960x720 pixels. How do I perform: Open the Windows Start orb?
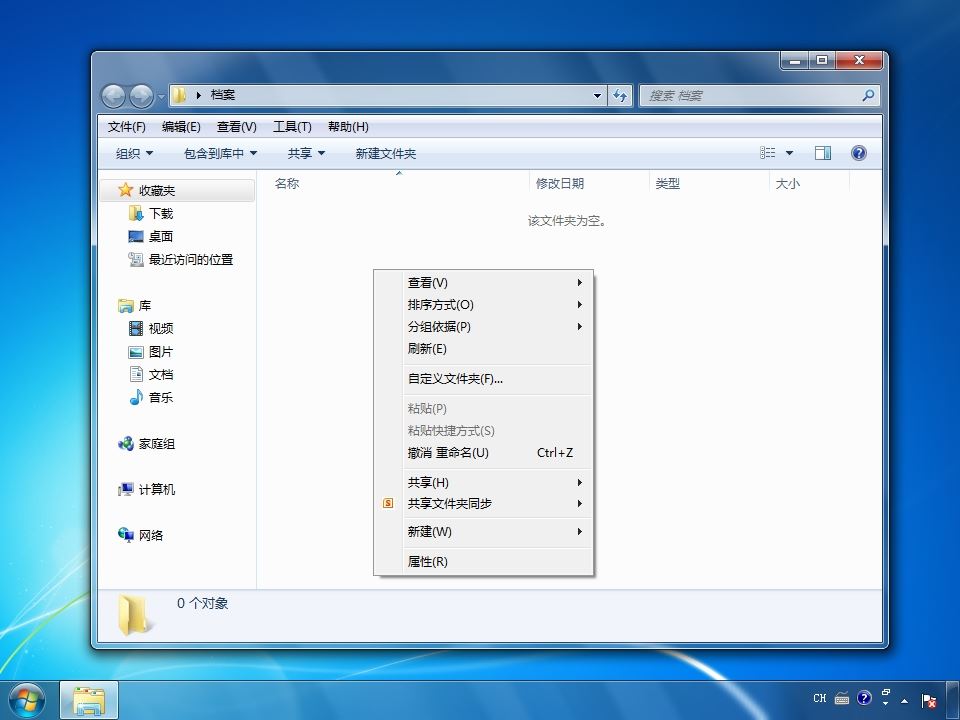27,700
